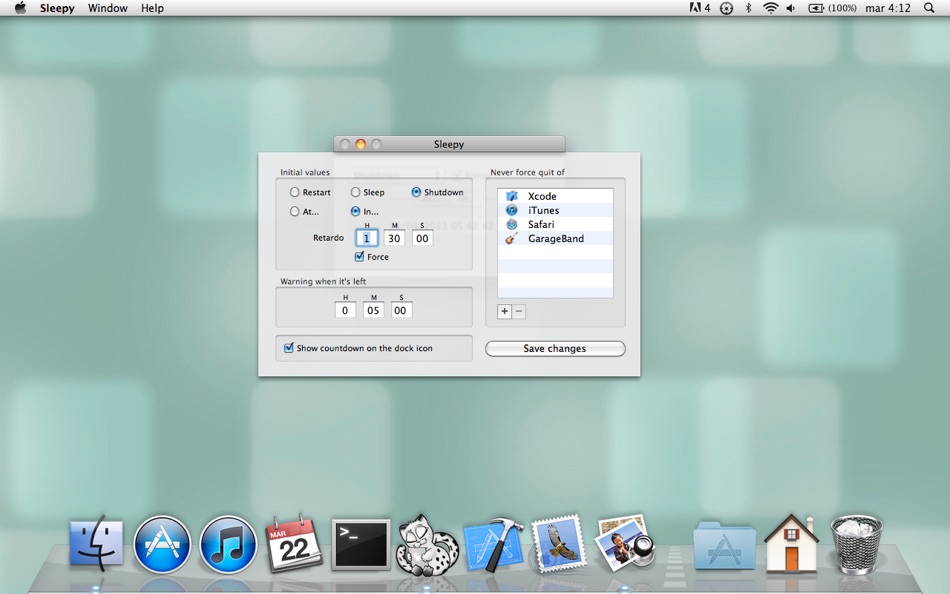
Task: Focus the warning seconds field
Action: pyautogui.click(x=401, y=310)
